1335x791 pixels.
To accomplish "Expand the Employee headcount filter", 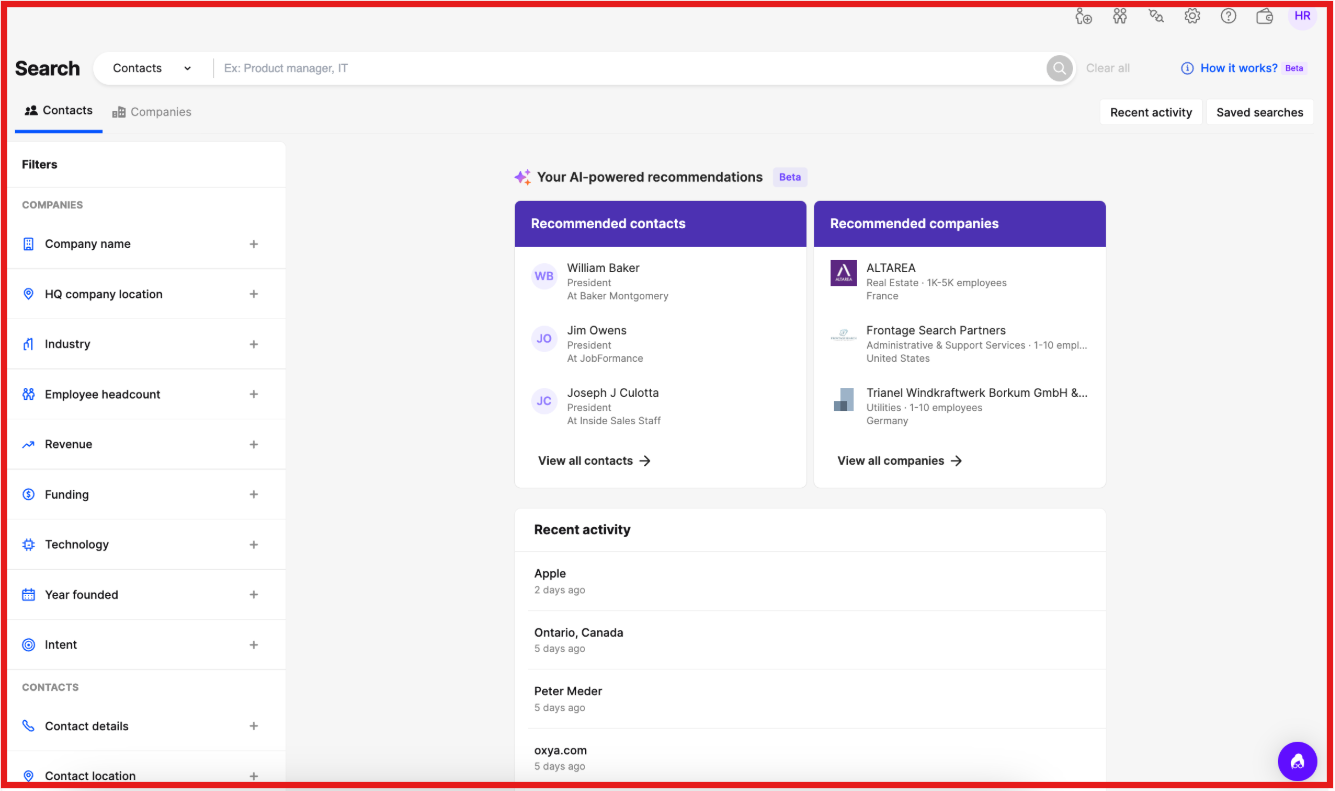I will (254, 394).
